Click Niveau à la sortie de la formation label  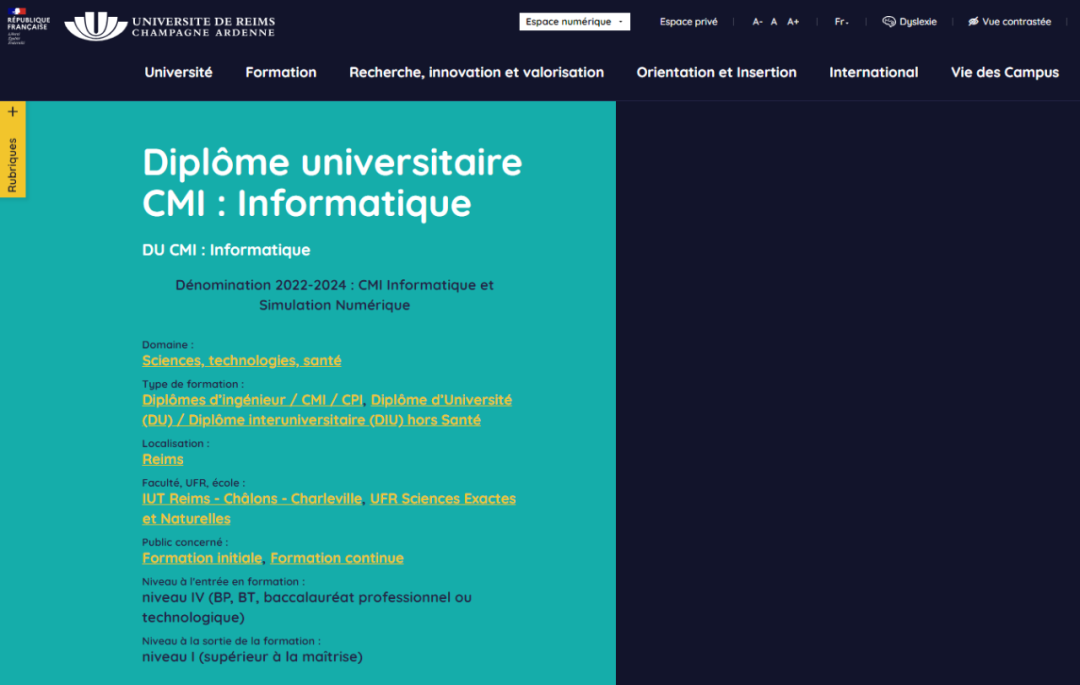pyautogui.click(x=231, y=640)
